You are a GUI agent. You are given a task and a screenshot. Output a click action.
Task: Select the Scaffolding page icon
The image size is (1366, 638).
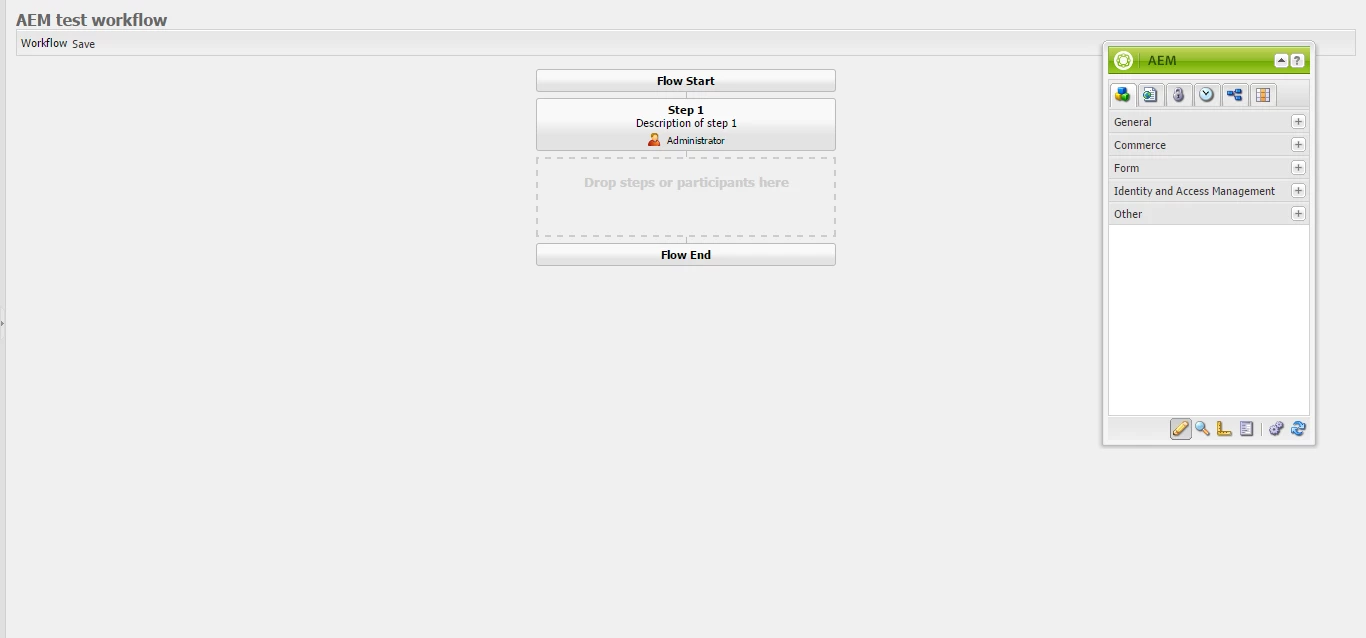pos(1246,429)
